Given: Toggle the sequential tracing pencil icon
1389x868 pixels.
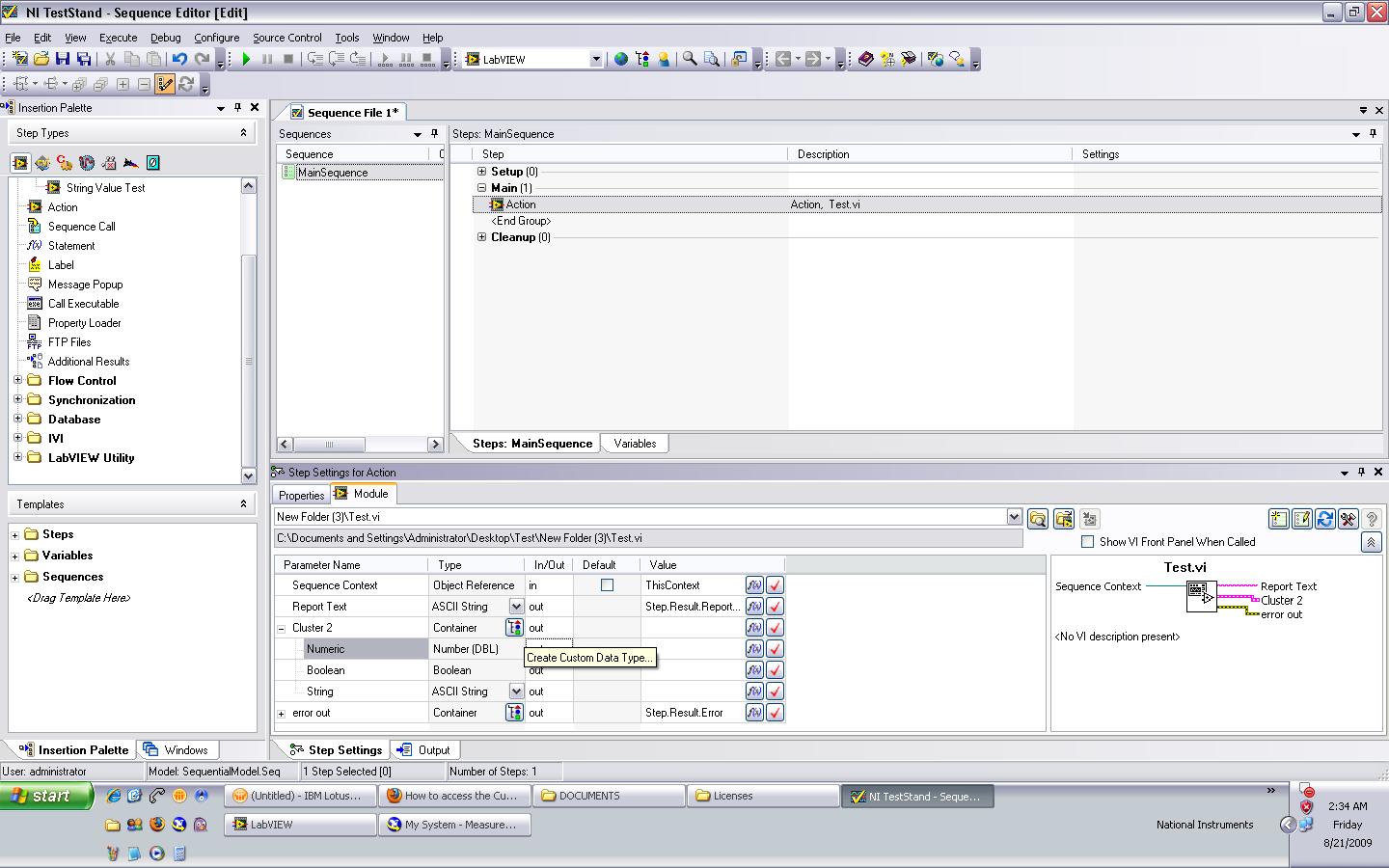Looking at the screenshot, I should tap(165, 84).
